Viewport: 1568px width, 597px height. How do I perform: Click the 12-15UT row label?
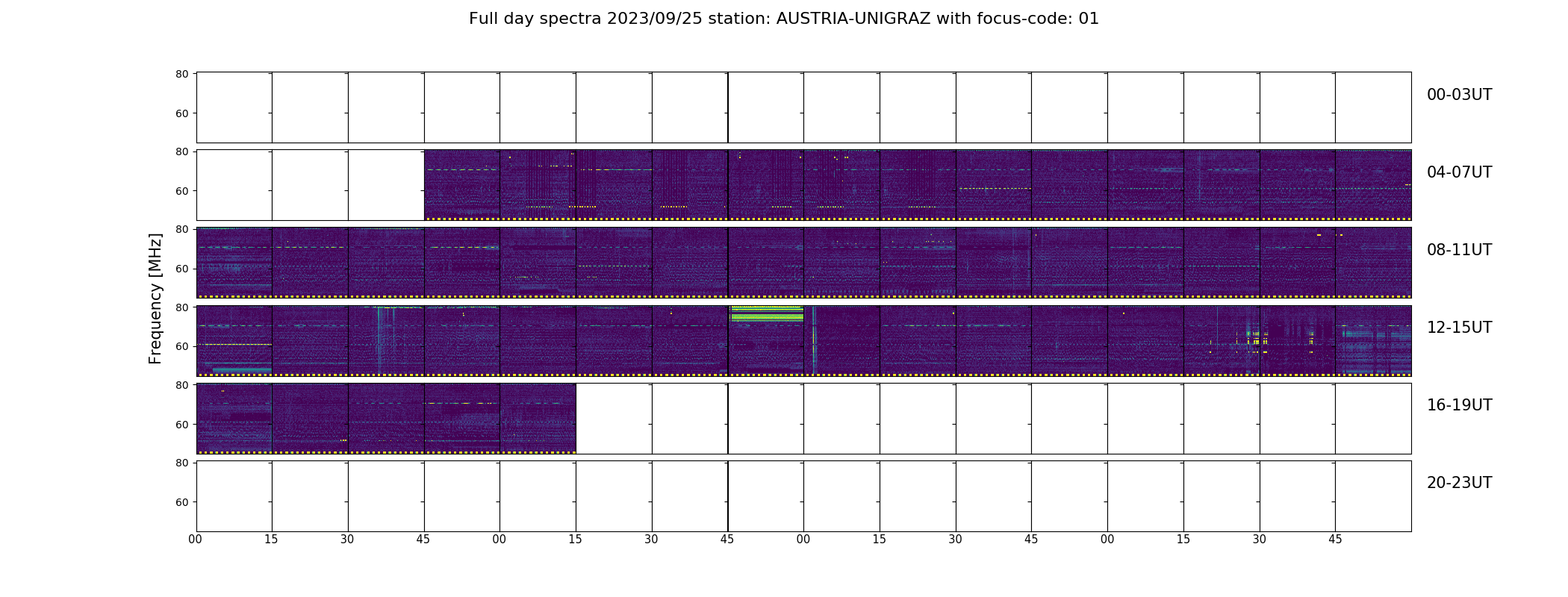(x=1459, y=328)
